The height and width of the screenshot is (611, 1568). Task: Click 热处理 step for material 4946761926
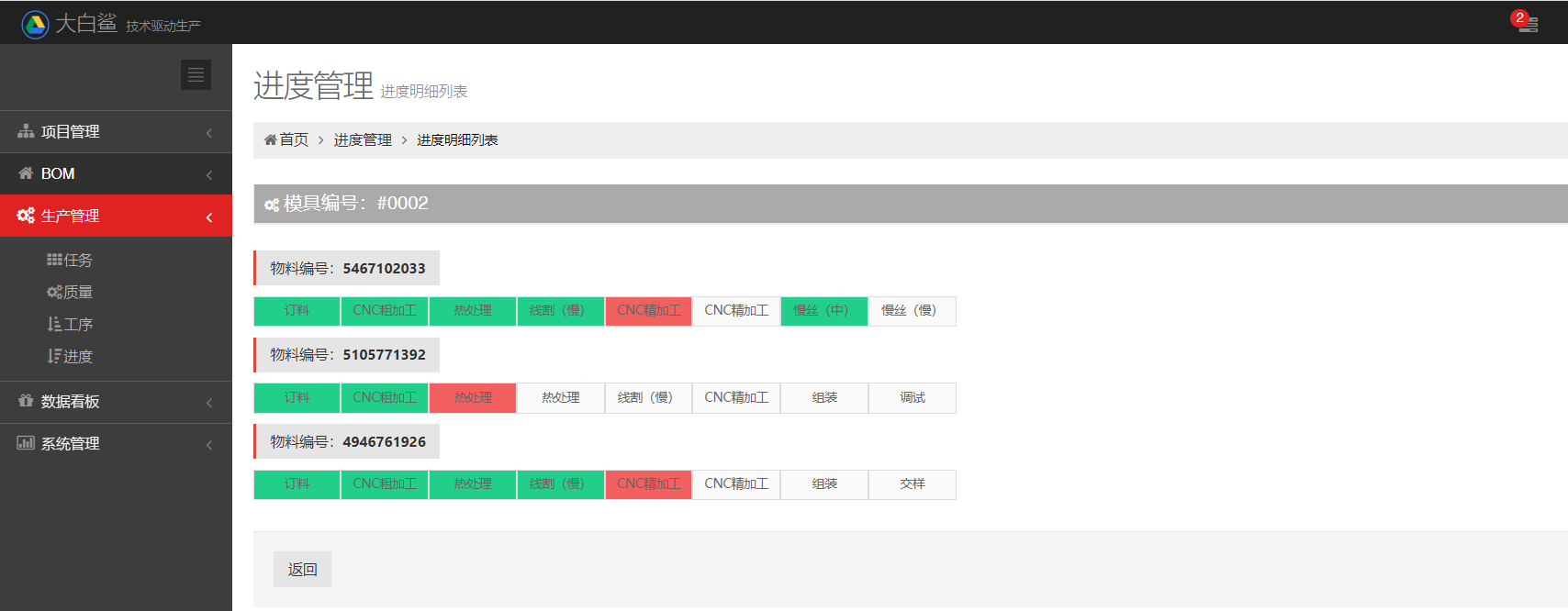pyautogui.click(x=473, y=484)
